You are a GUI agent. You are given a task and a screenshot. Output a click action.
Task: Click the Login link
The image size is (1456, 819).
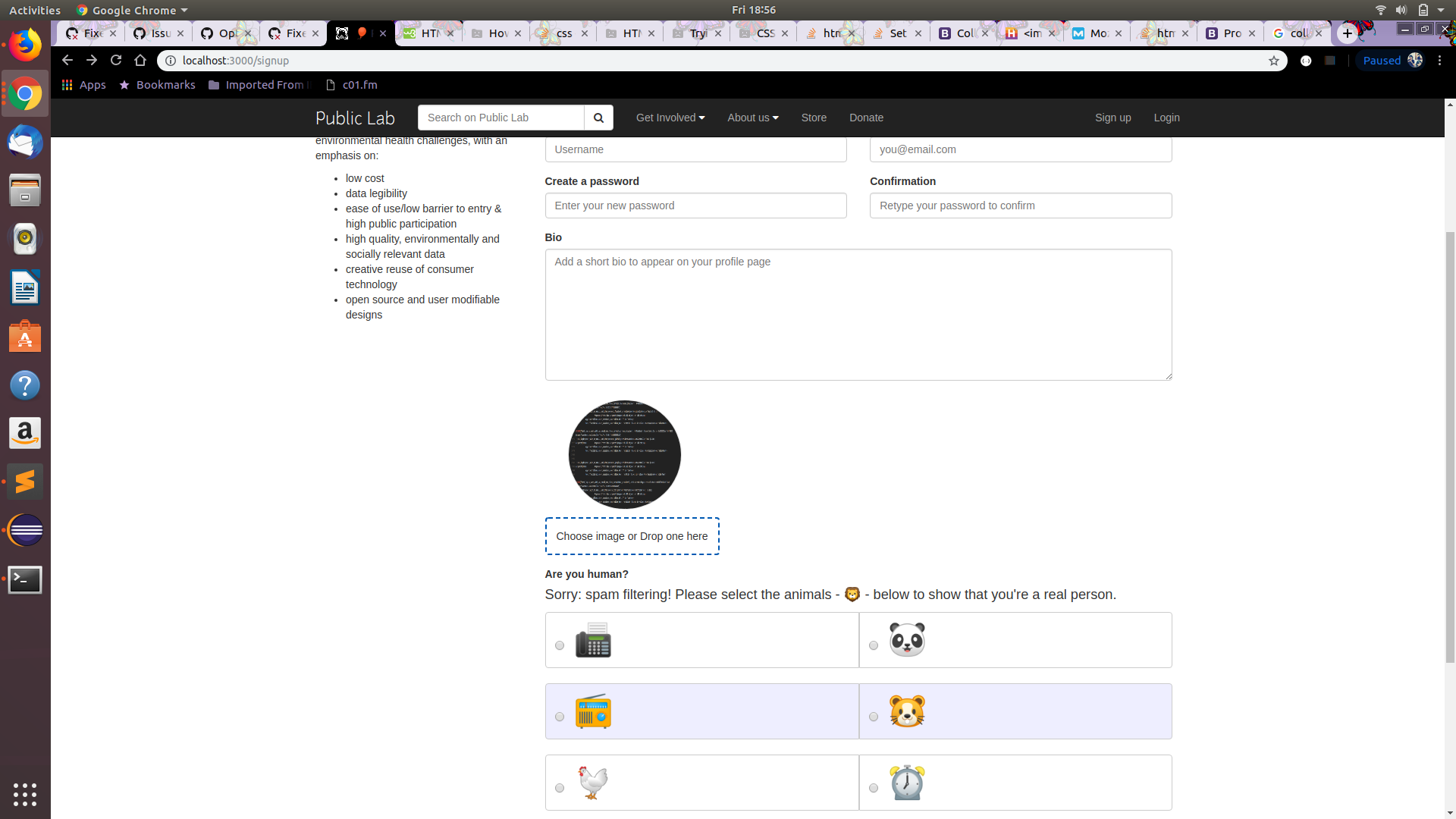(x=1166, y=118)
